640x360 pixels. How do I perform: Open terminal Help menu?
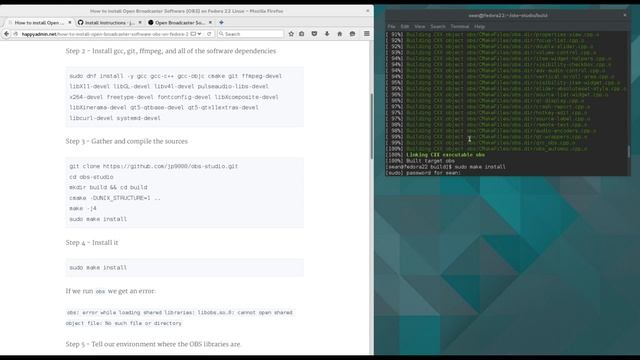pyautogui.click(x=480, y=26)
